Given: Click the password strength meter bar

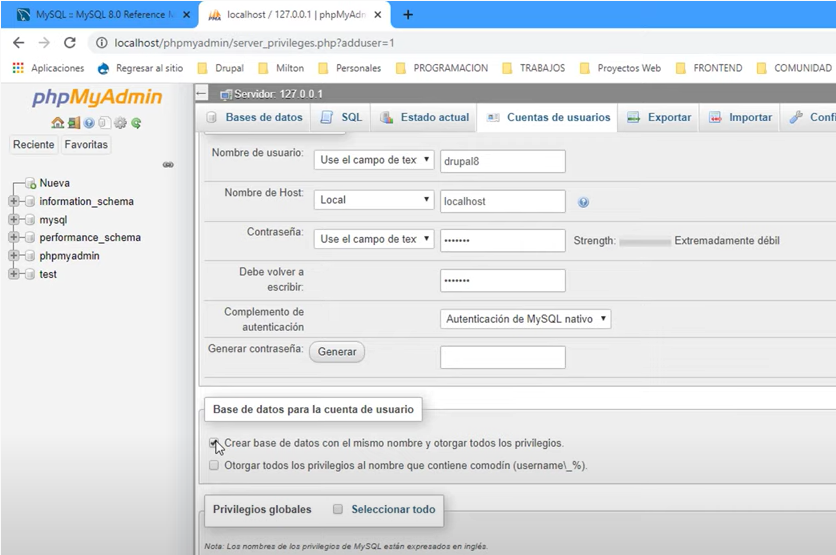Looking at the screenshot, I should click(x=645, y=242).
